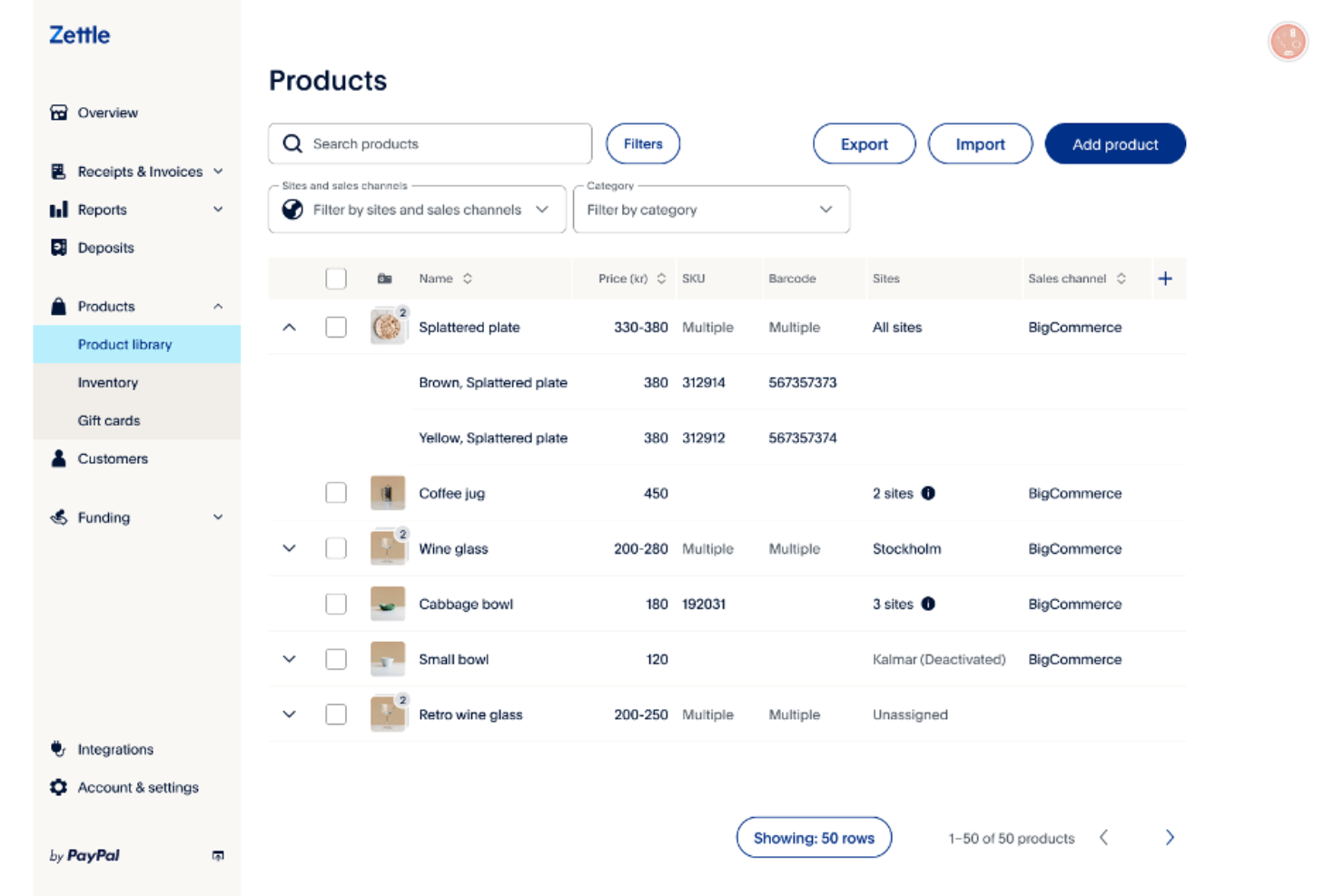Select the Products lock icon
The width and height of the screenshot is (1344, 896).
coord(58,306)
